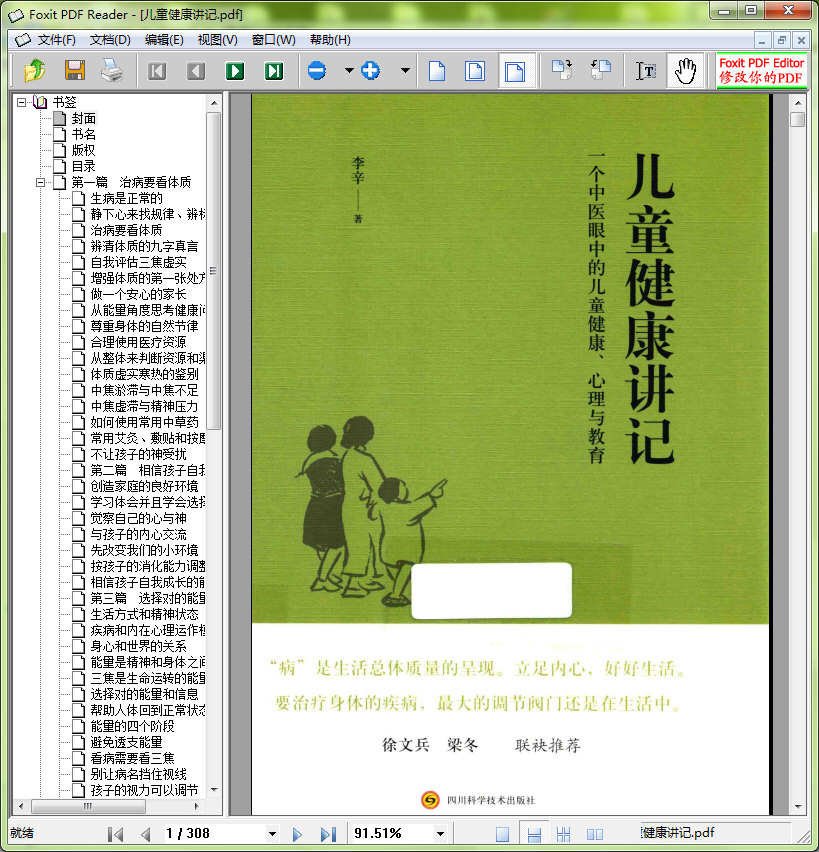This screenshot has width=819, height=852.
Task: Click the blue Zoom Out minus icon
Action: [317, 71]
